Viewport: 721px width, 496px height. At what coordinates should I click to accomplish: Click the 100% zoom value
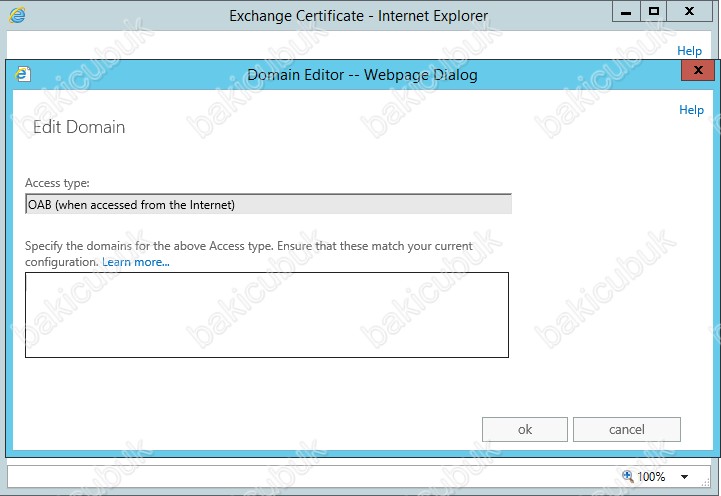coord(651,477)
